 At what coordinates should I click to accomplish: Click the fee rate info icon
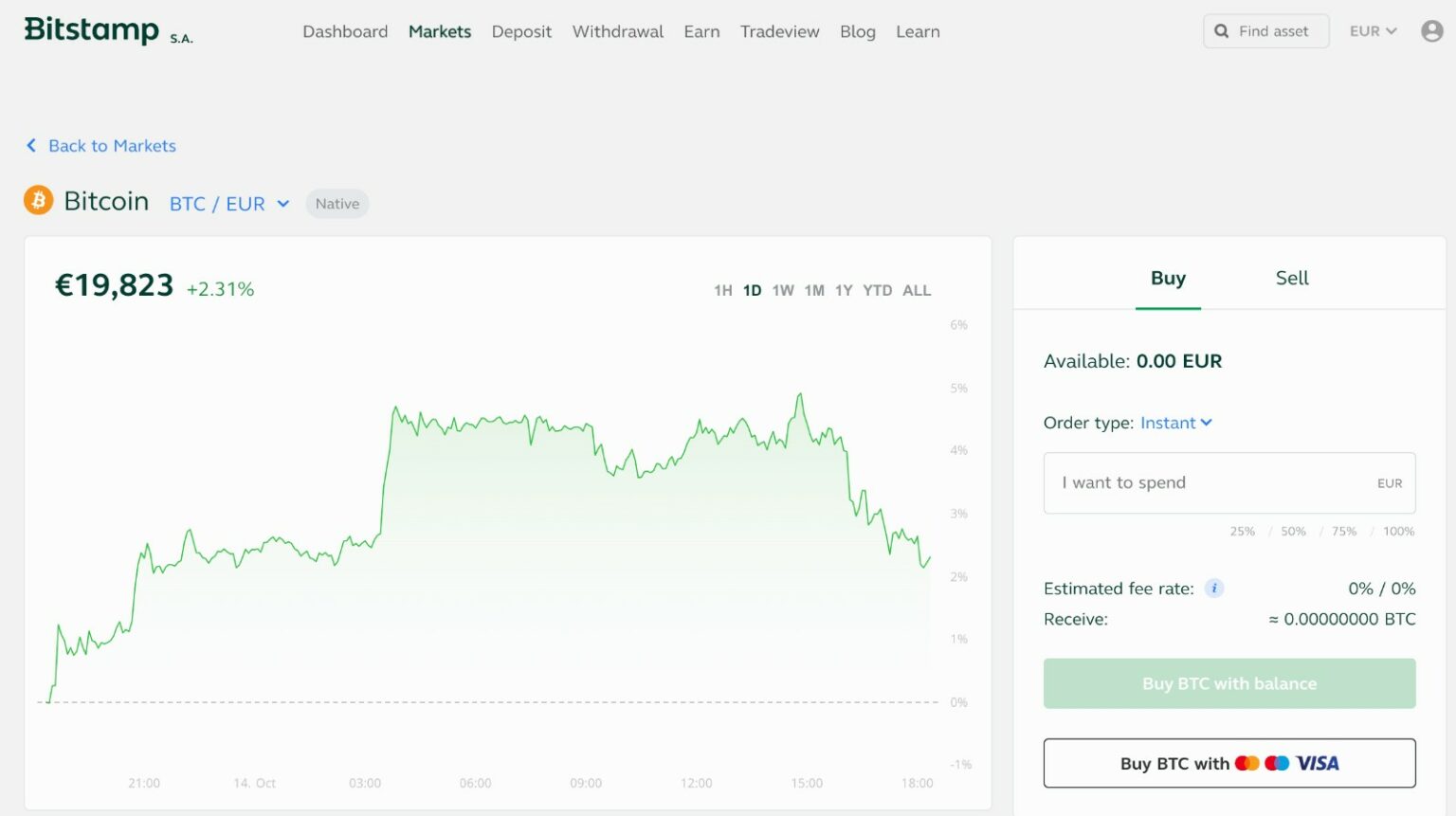point(1214,588)
